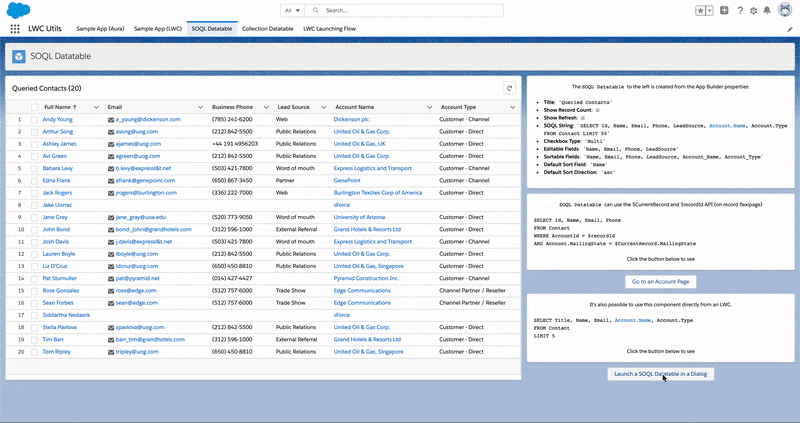Open the user profile avatar

[x=786, y=10]
